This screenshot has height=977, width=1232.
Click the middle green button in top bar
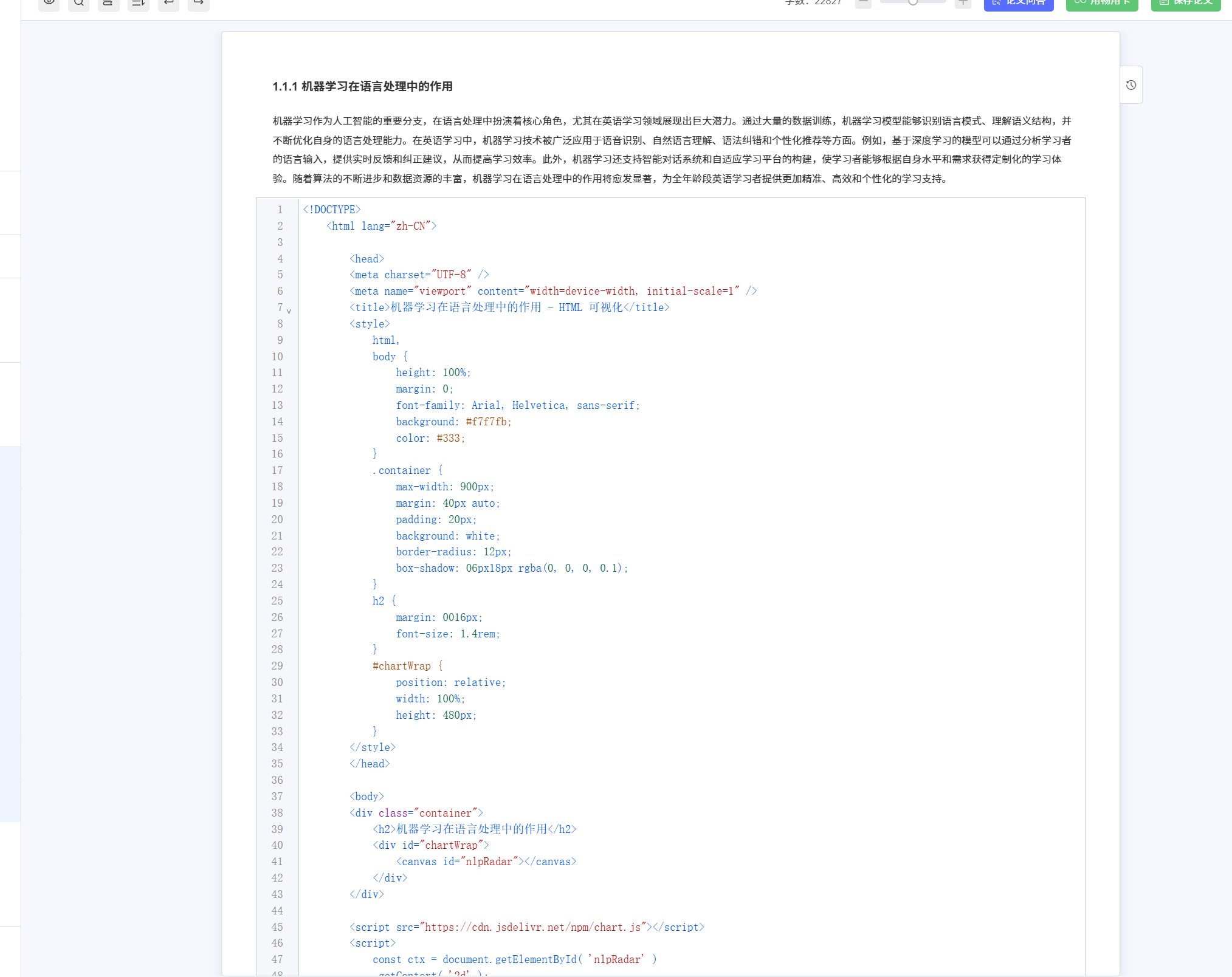pos(1102,4)
